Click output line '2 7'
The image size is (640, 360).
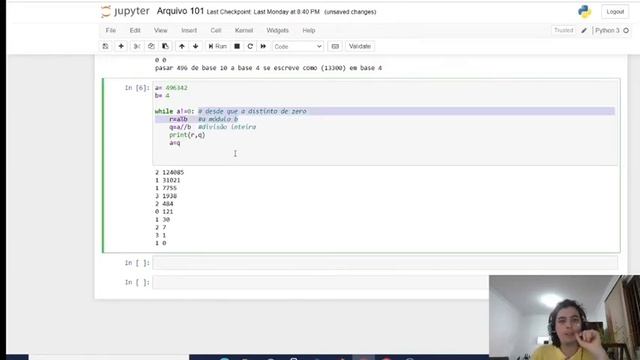pos(160,227)
